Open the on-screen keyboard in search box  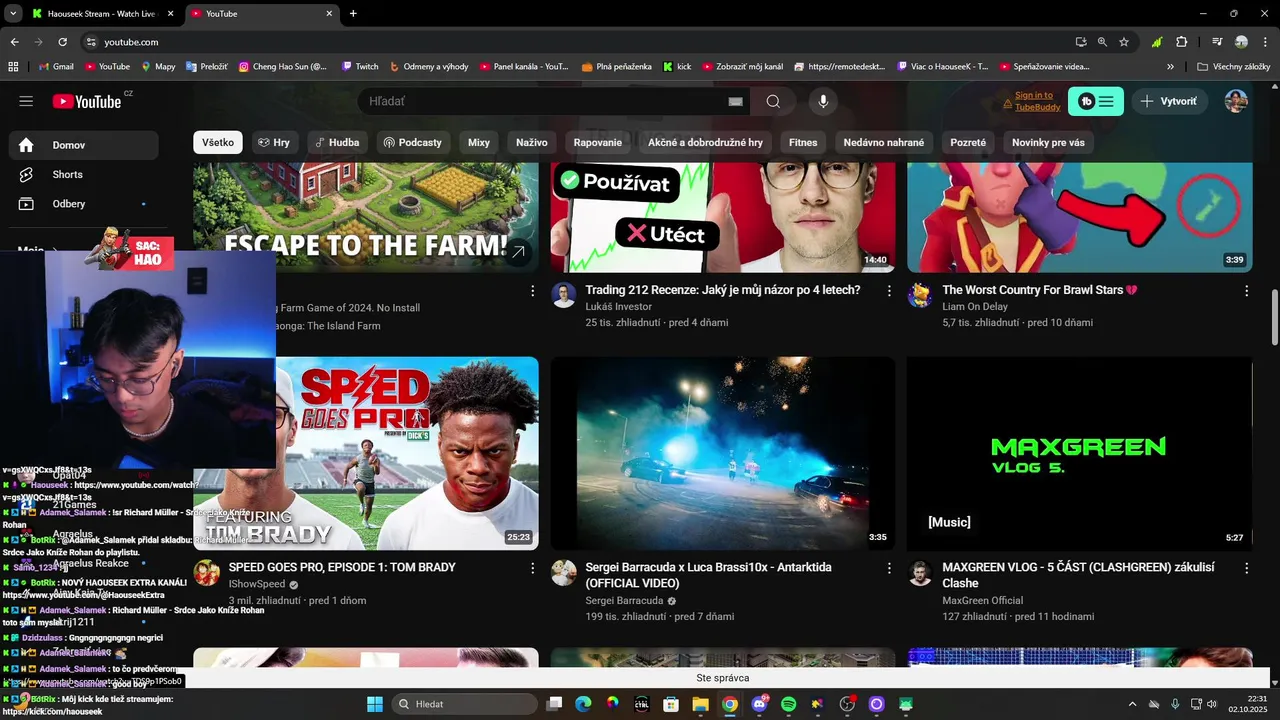tap(735, 101)
